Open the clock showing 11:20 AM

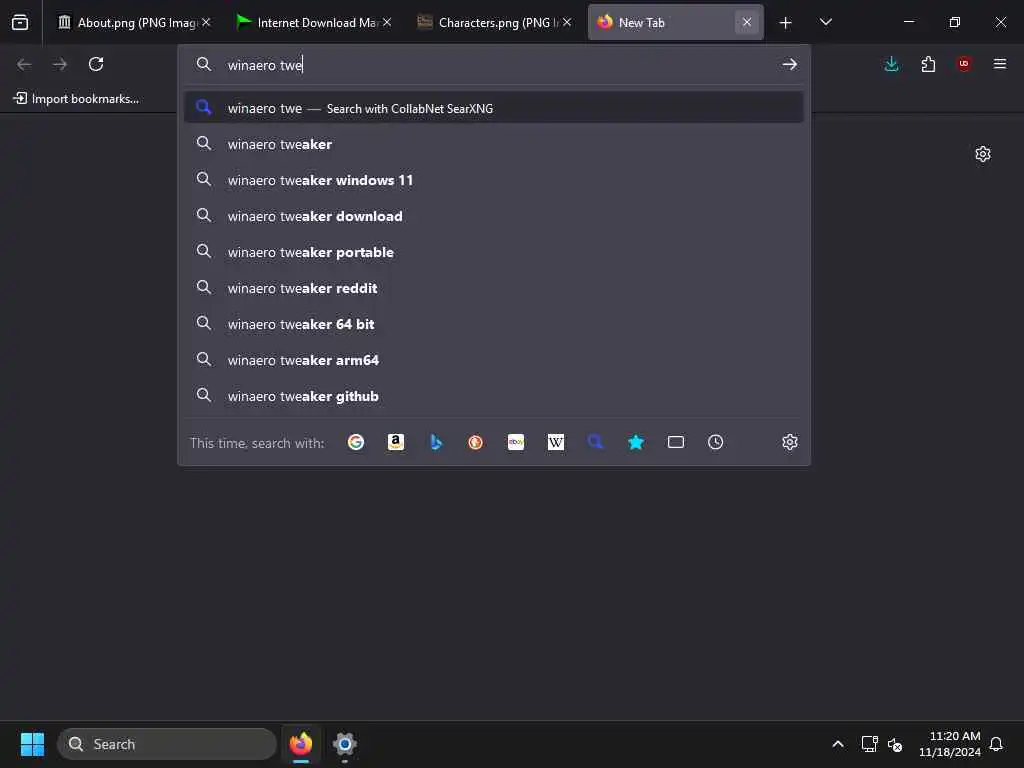click(950, 744)
